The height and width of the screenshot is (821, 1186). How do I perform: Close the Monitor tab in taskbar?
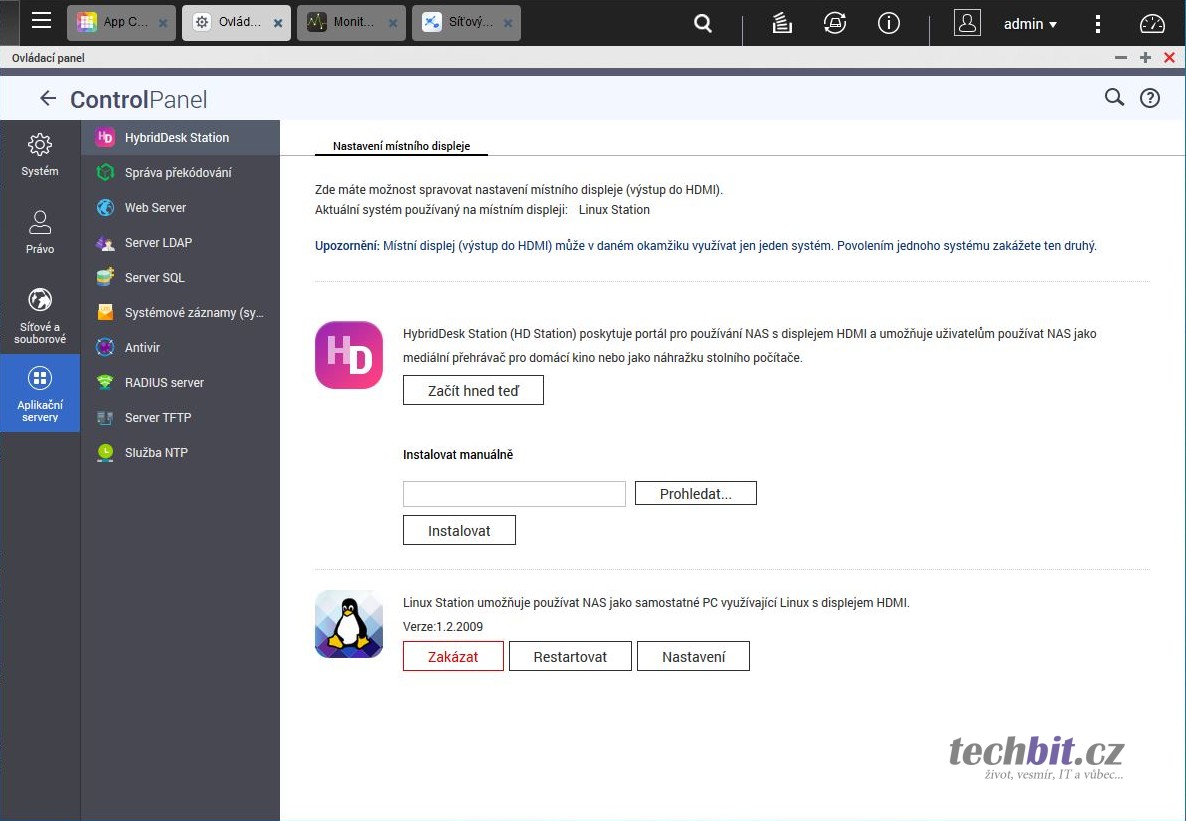[x=394, y=23]
